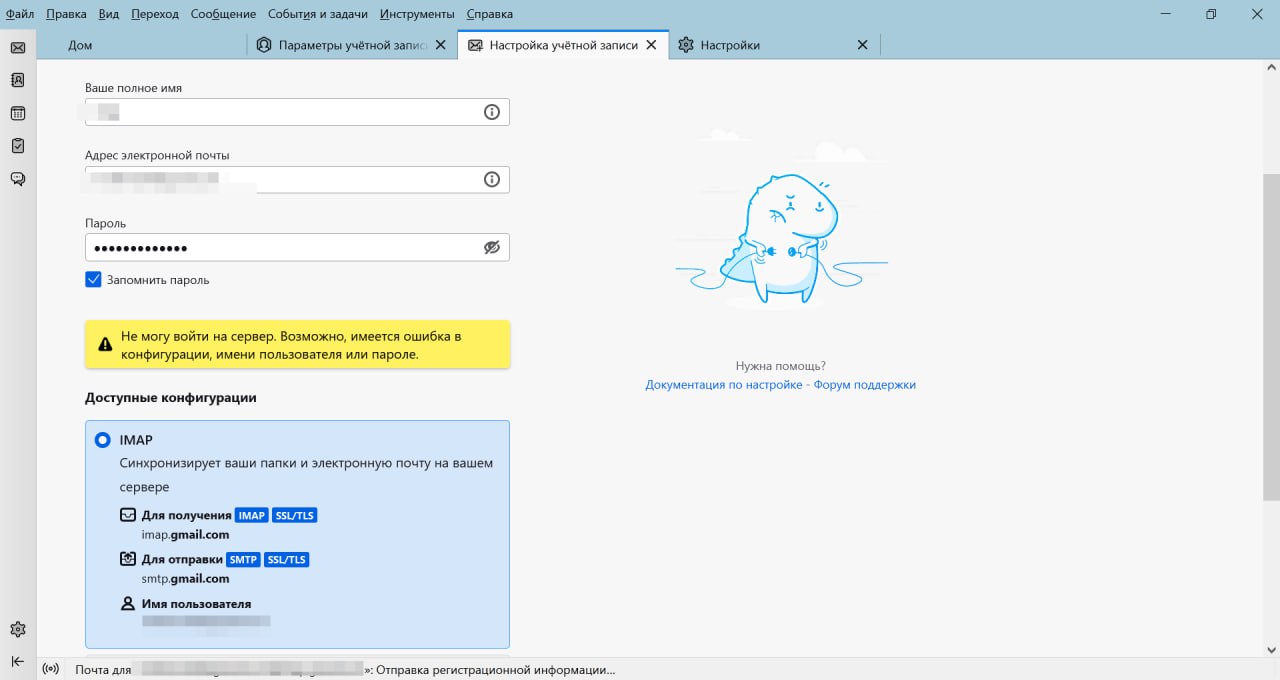Open "Документация по настройке" link
The image size is (1280, 680).
pyautogui.click(x=723, y=385)
